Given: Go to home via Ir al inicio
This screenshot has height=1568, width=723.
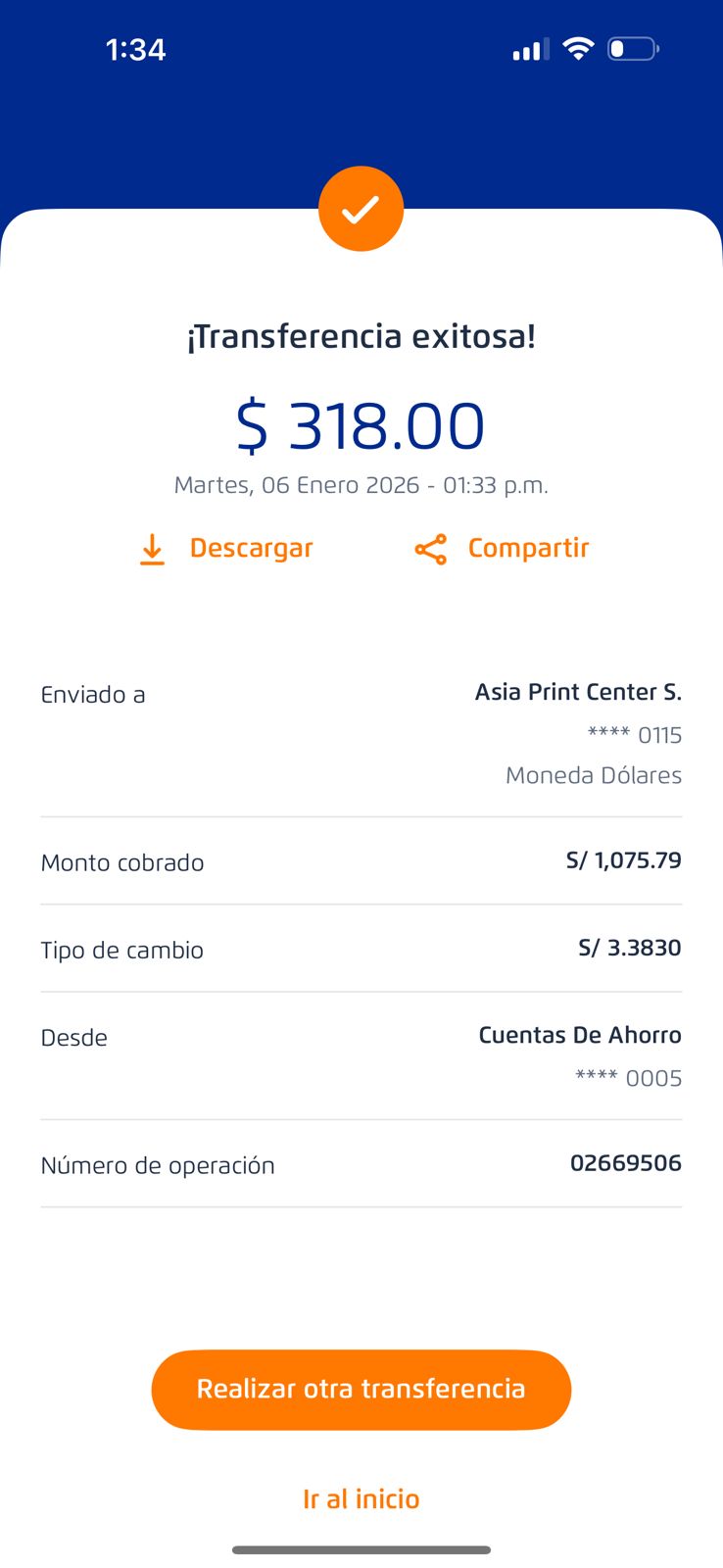Looking at the screenshot, I should (x=361, y=1498).
